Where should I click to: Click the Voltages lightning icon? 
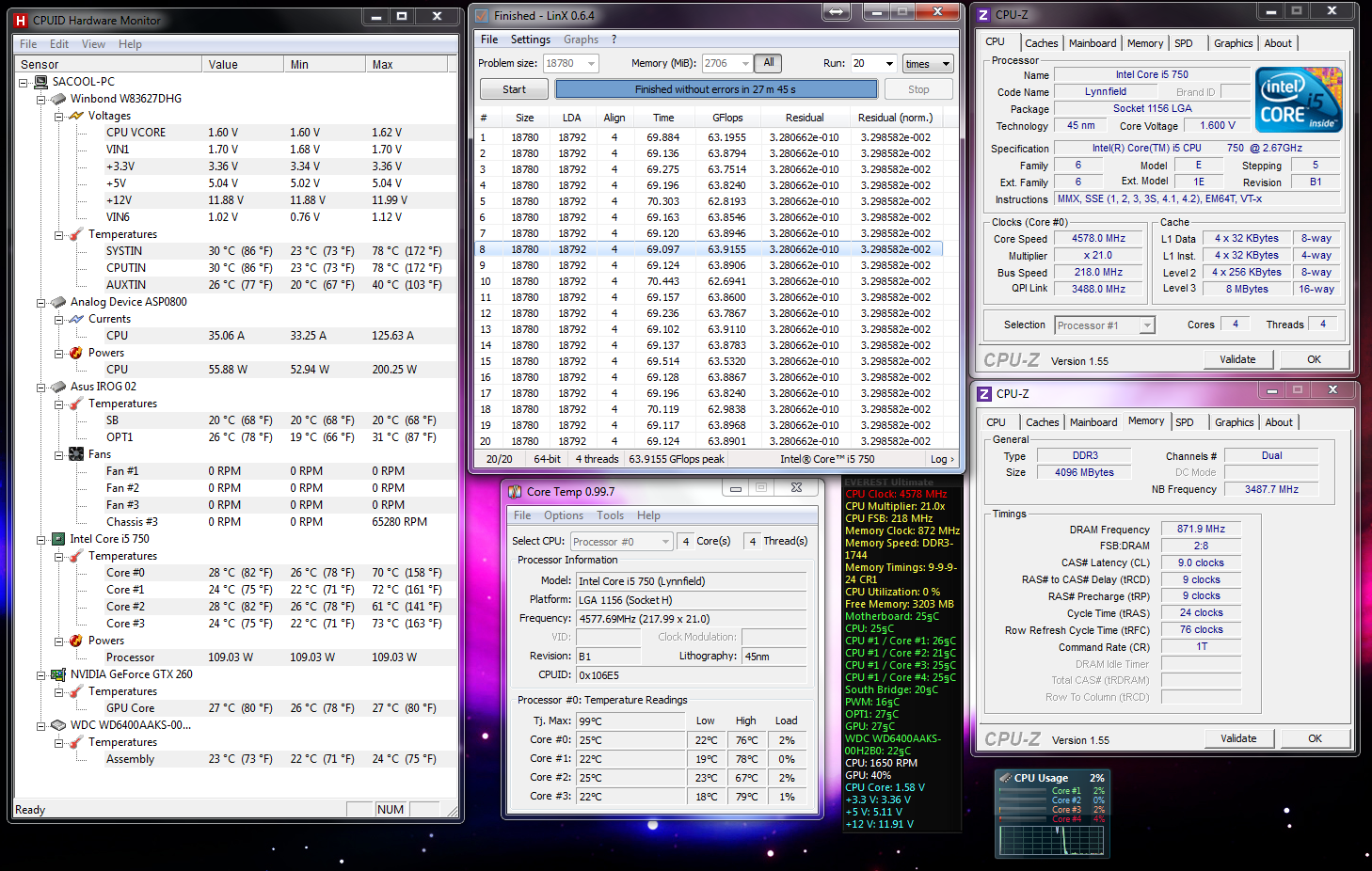point(76,116)
